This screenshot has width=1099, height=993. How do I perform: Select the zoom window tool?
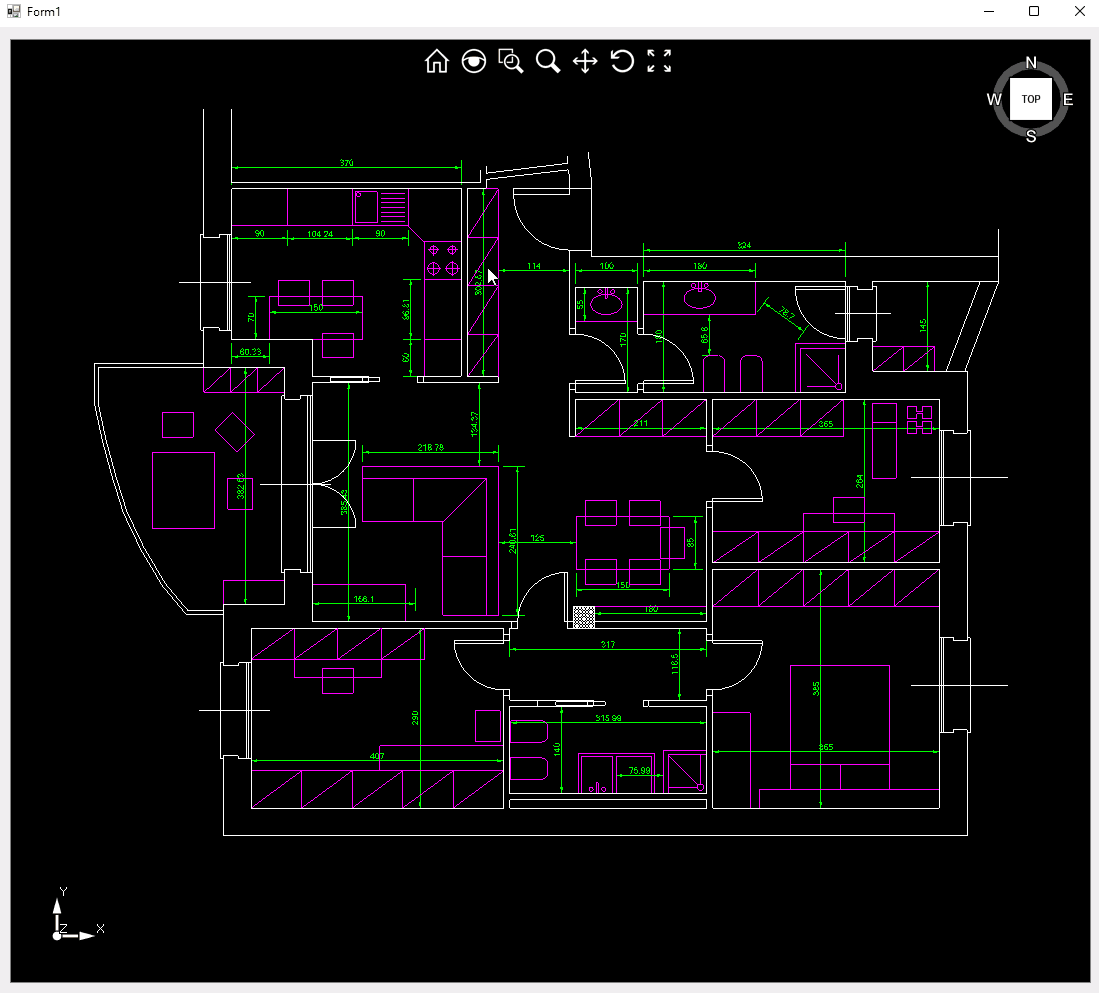[511, 62]
